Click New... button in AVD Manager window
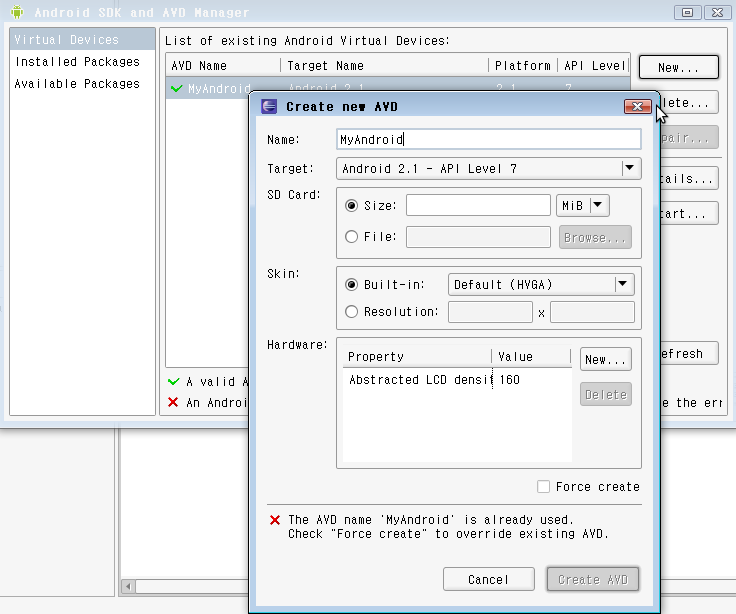The width and height of the screenshot is (736, 614). pyautogui.click(x=679, y=68)
